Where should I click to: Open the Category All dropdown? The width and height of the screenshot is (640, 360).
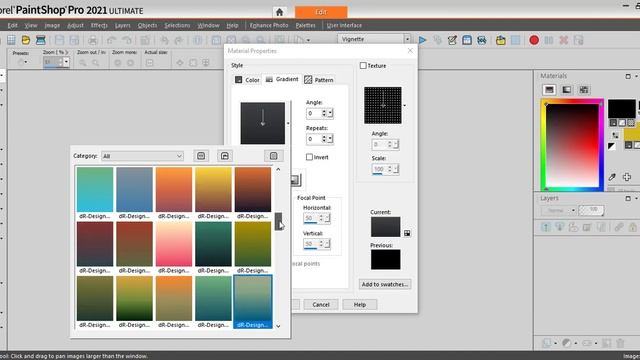[142, 156]
